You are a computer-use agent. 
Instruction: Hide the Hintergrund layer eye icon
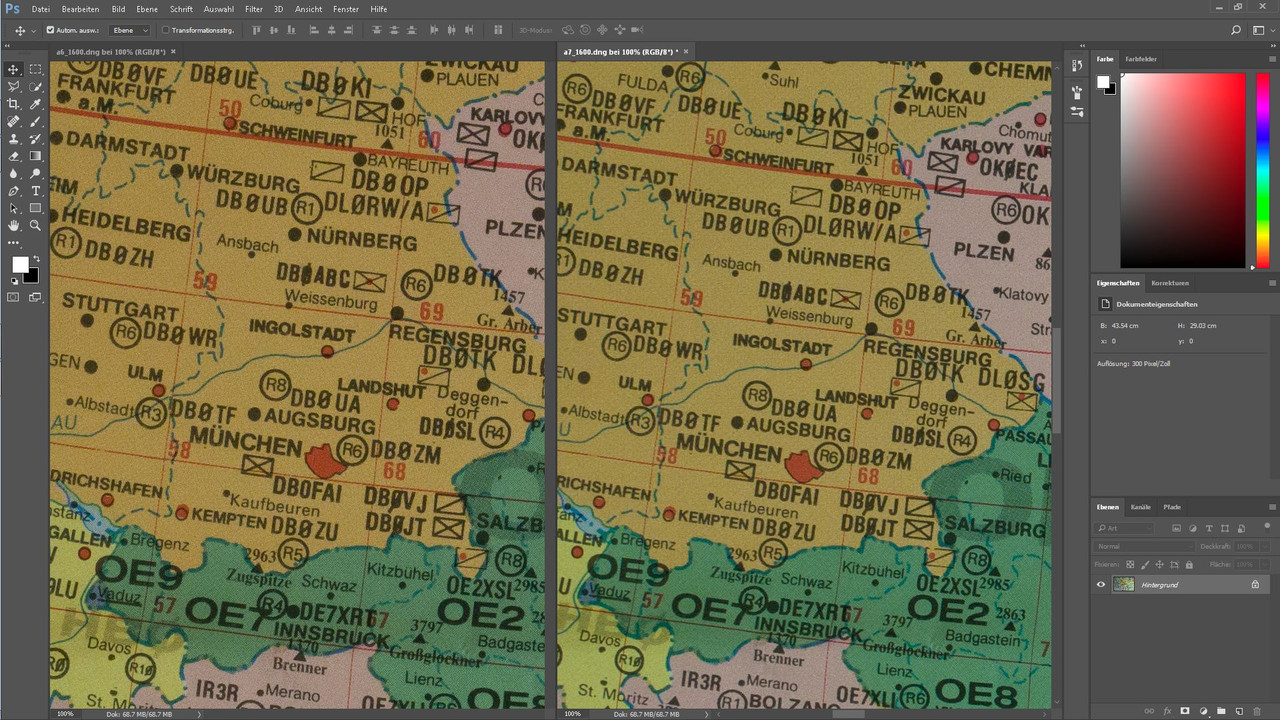[1101, 584]
